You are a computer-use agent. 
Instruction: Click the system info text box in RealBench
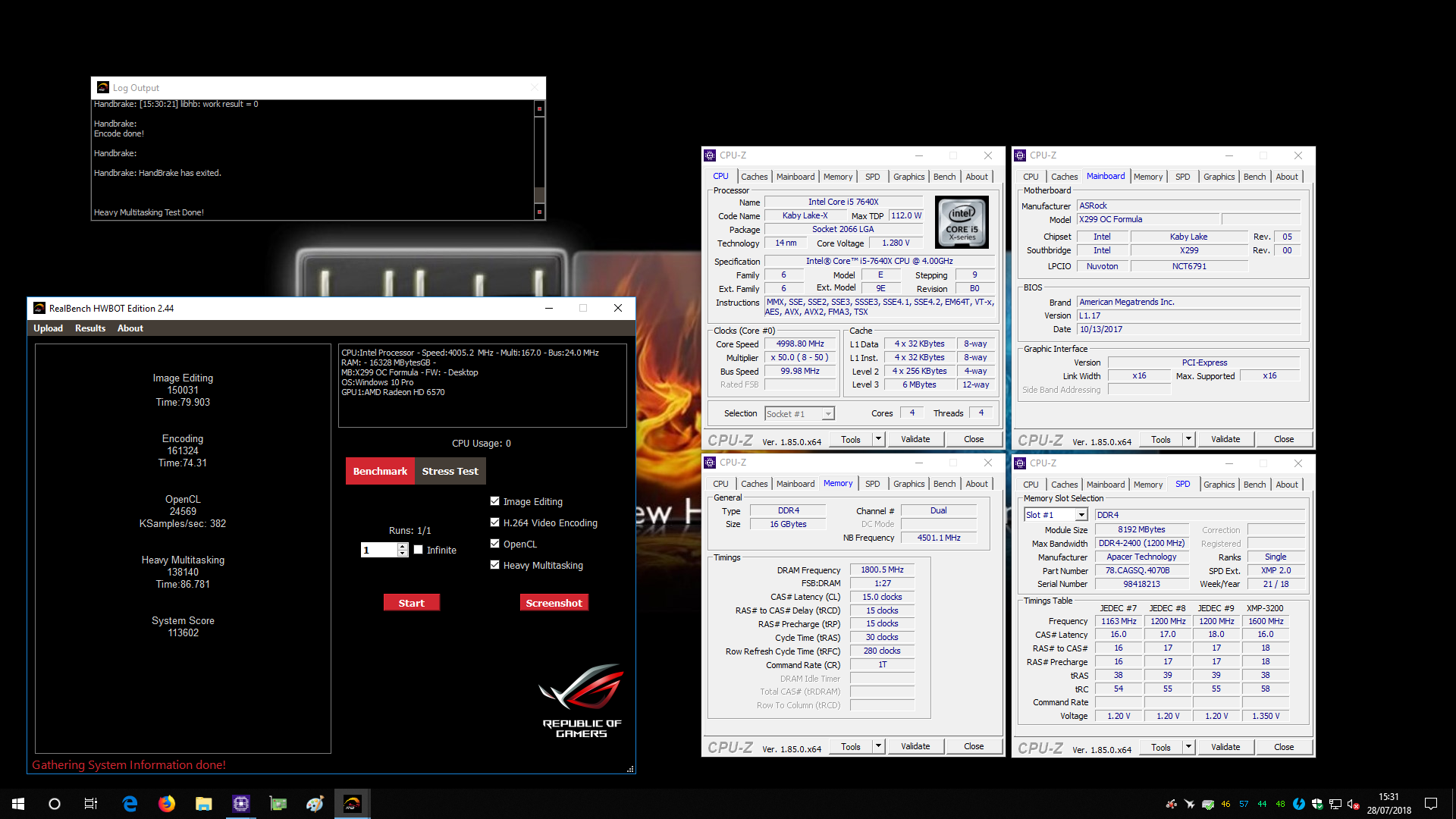pos(482,385)
